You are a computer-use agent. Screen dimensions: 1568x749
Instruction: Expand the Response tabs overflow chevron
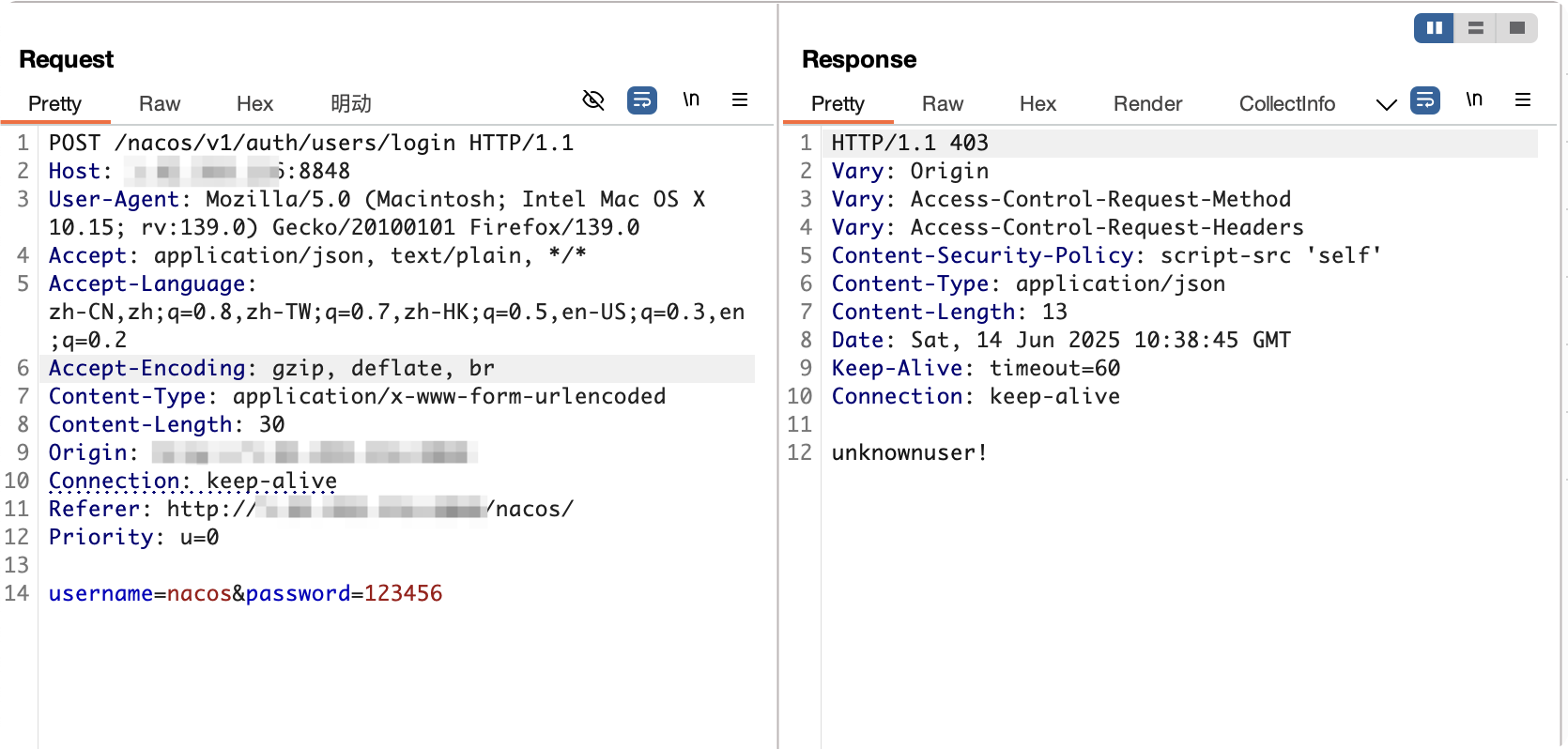tap(1386, 104)
